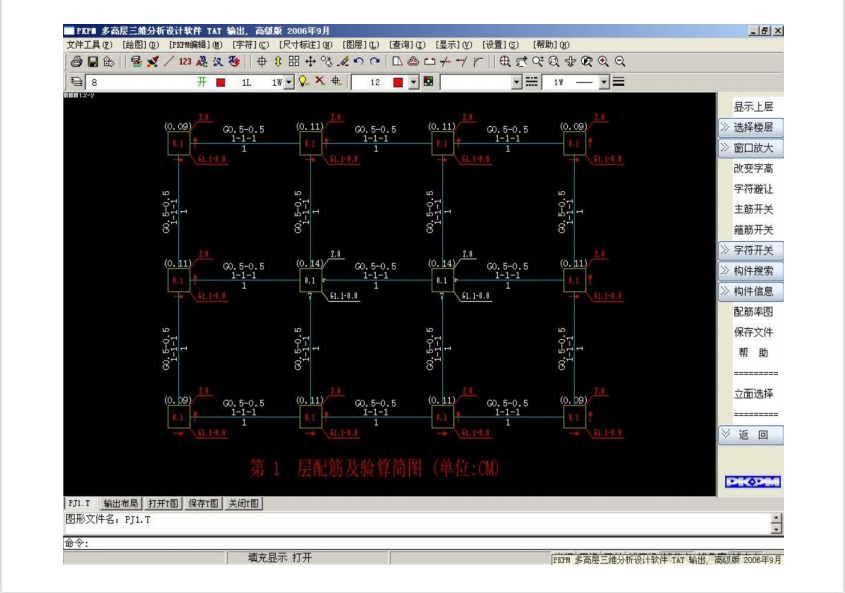The width and height of the screenshot is (845, 593).
Task: Click the red diagonal line draw tool
Action: (x=169, y=61)
